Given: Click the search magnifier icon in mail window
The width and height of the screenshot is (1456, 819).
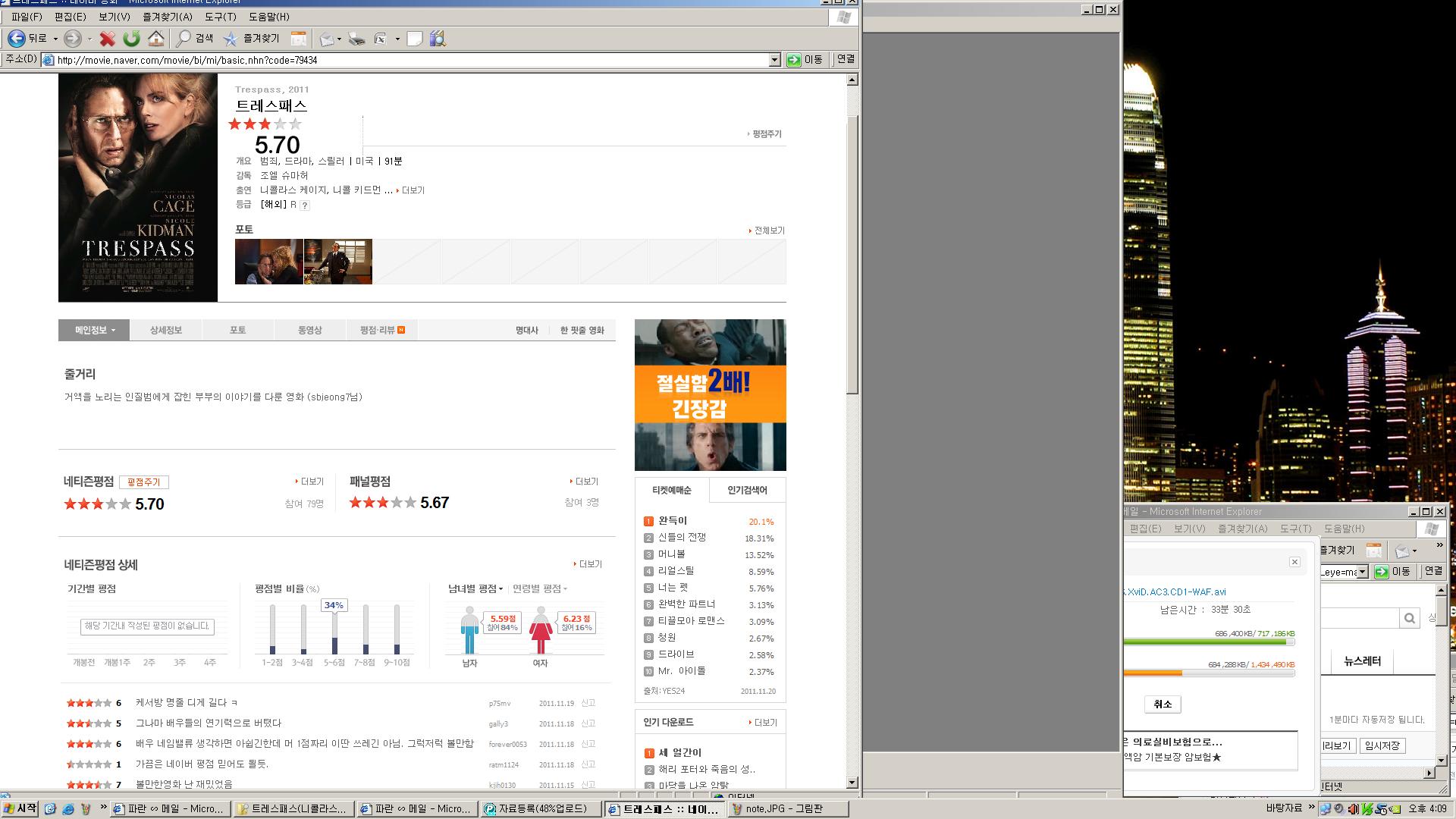Looking at the screenshot, I should (x=1409, y=618).
